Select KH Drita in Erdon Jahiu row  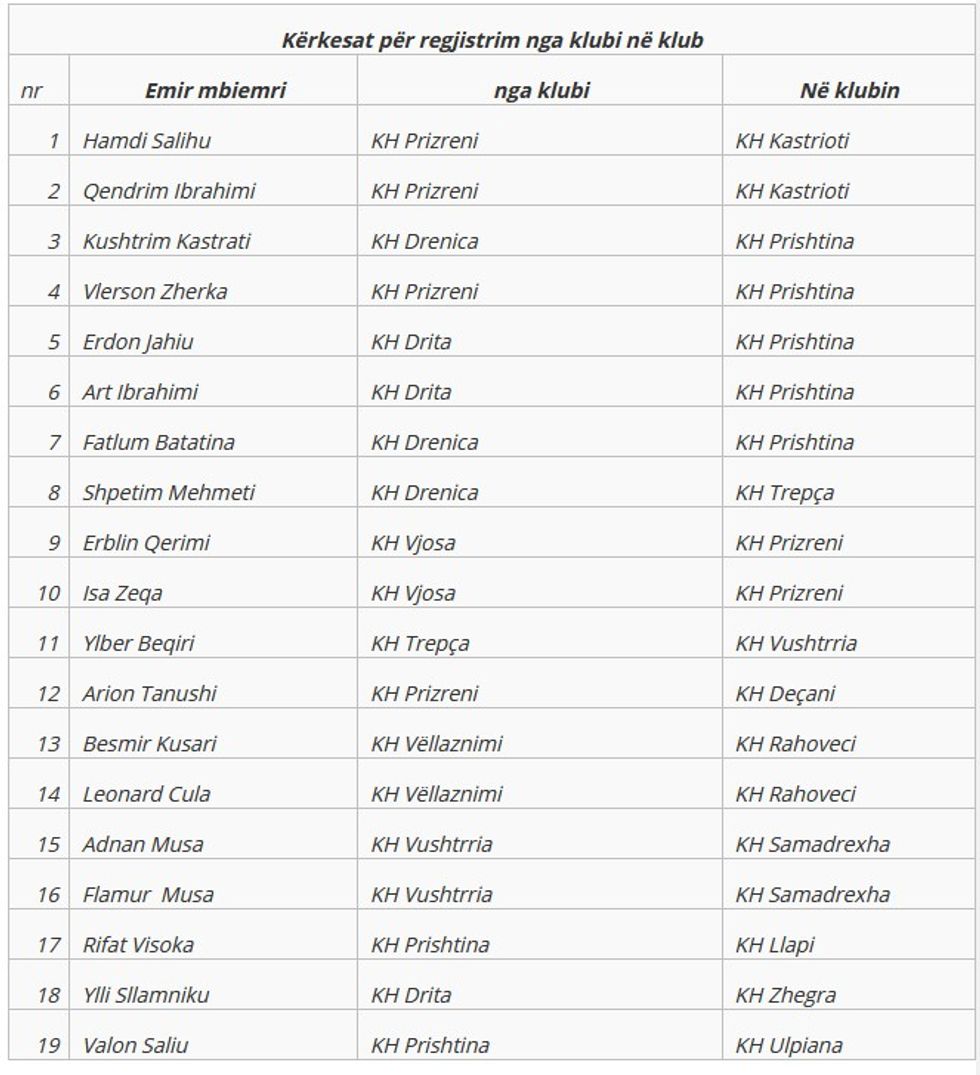click(411, 342)
